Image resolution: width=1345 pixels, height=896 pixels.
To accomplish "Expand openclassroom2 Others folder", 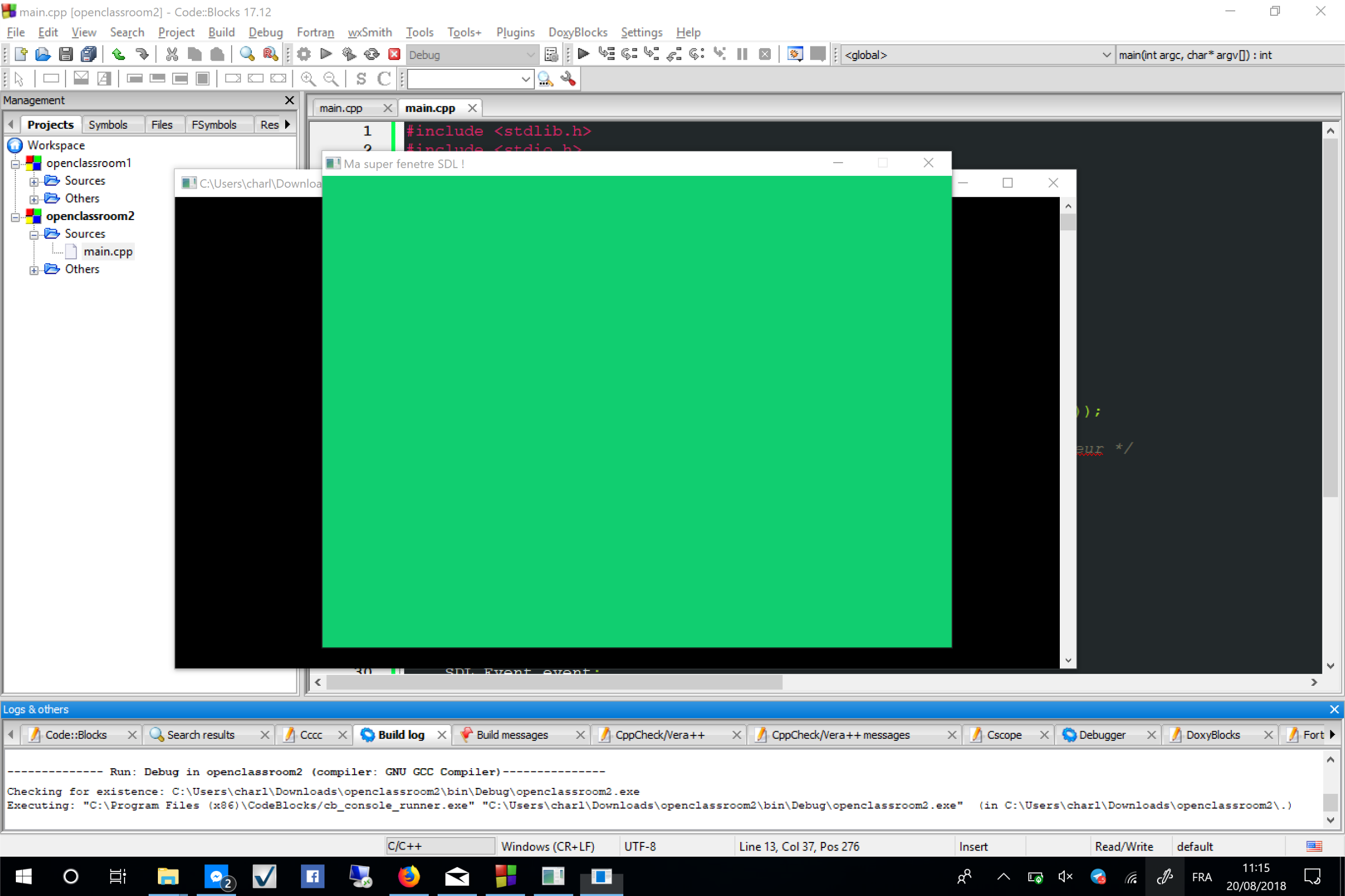I will click(x=34, y=270).
